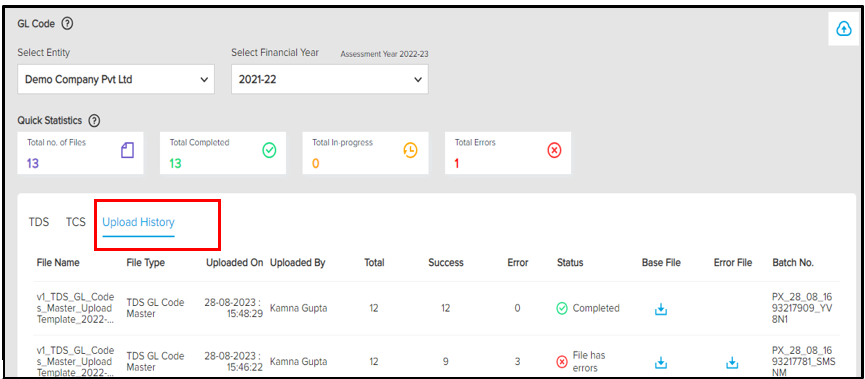Click Kamna Gupta in the Completed row
The image size is (865, 379).
pyautogui.click(x=298, y=308)
